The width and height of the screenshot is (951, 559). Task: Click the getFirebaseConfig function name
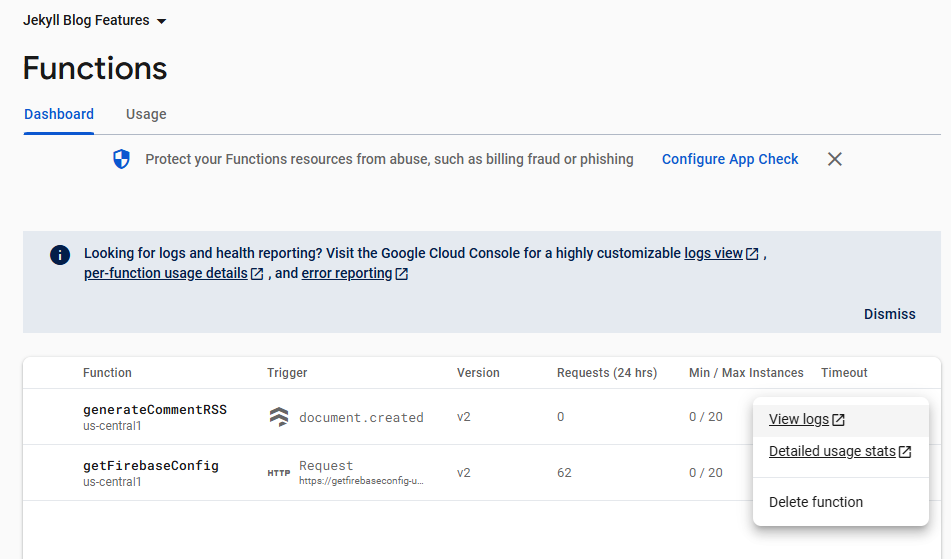tap(151, 466)
